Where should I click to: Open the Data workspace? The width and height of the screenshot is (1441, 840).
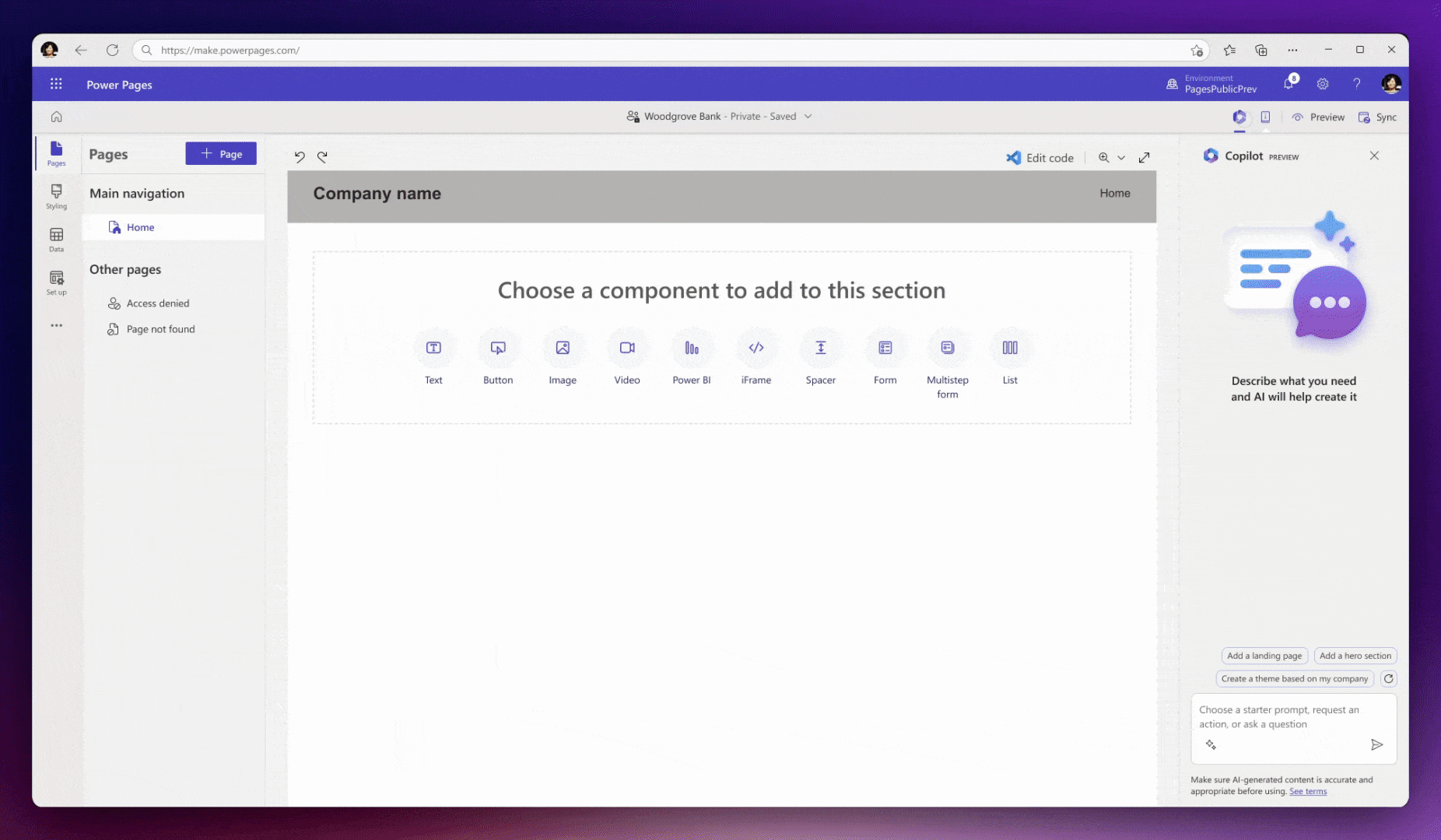tap(56, 239)
